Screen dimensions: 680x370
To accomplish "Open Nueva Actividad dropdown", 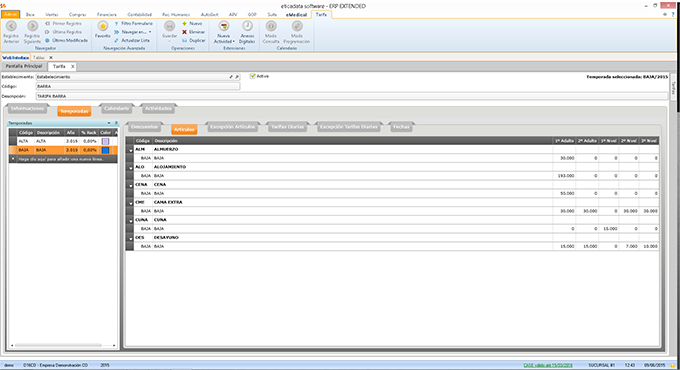I will 224,33.
